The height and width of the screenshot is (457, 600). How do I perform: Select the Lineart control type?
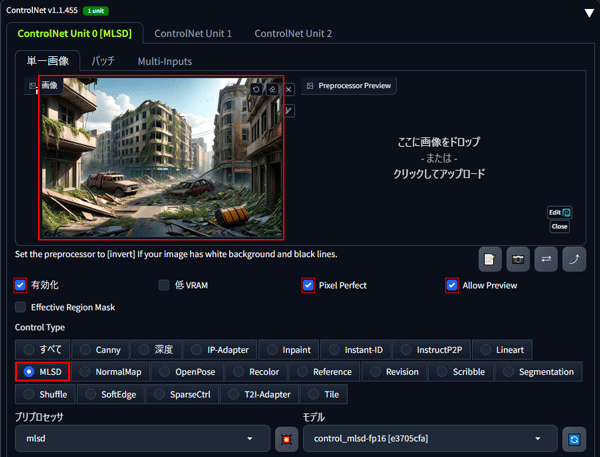[502, 349]
